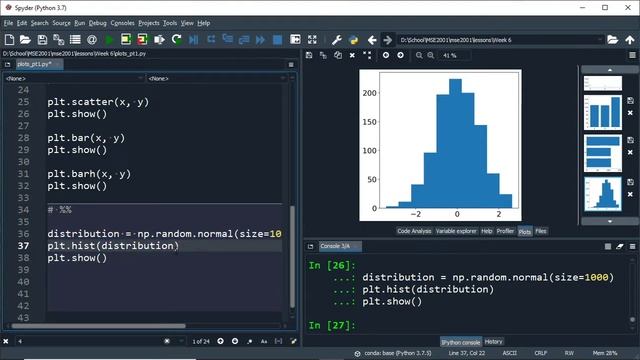Open the PYTHONPATH manager icon

(353, 40)
